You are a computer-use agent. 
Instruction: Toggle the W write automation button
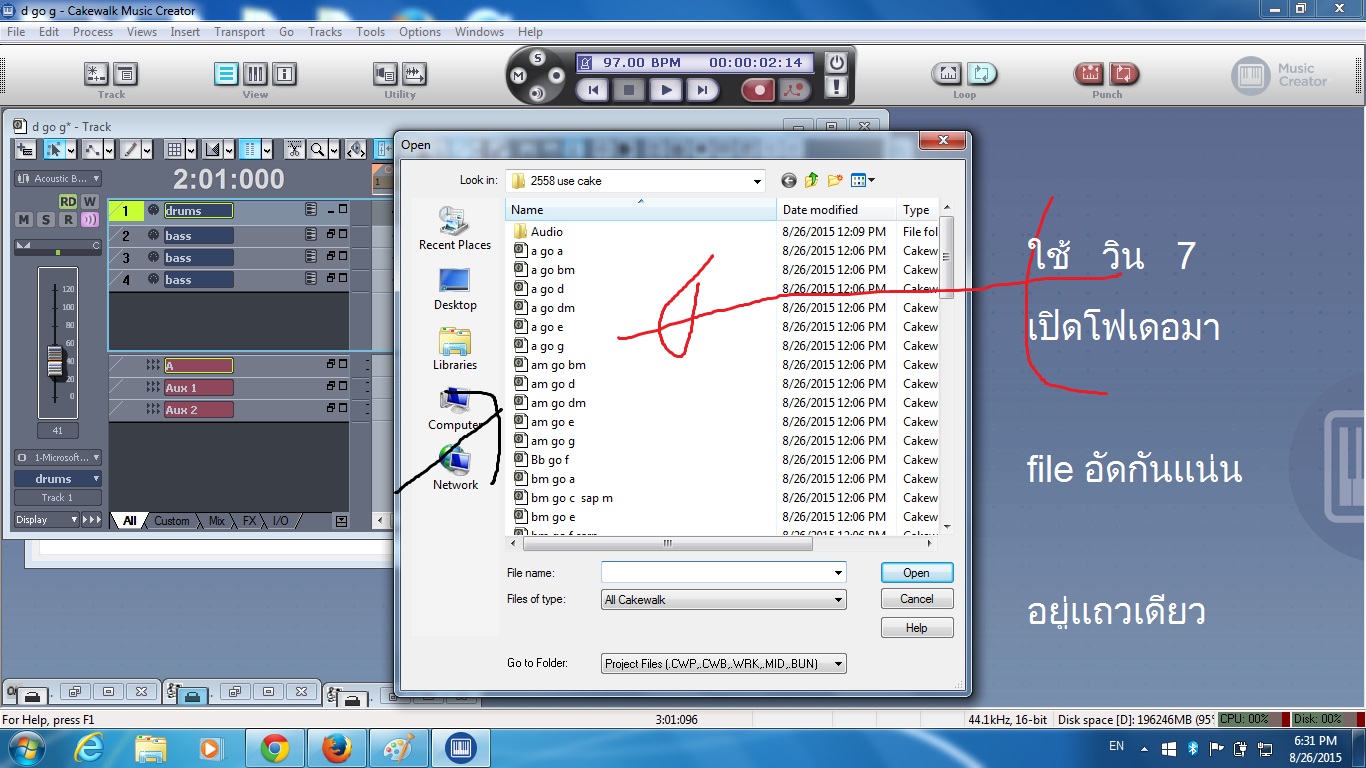pos(89,202)
